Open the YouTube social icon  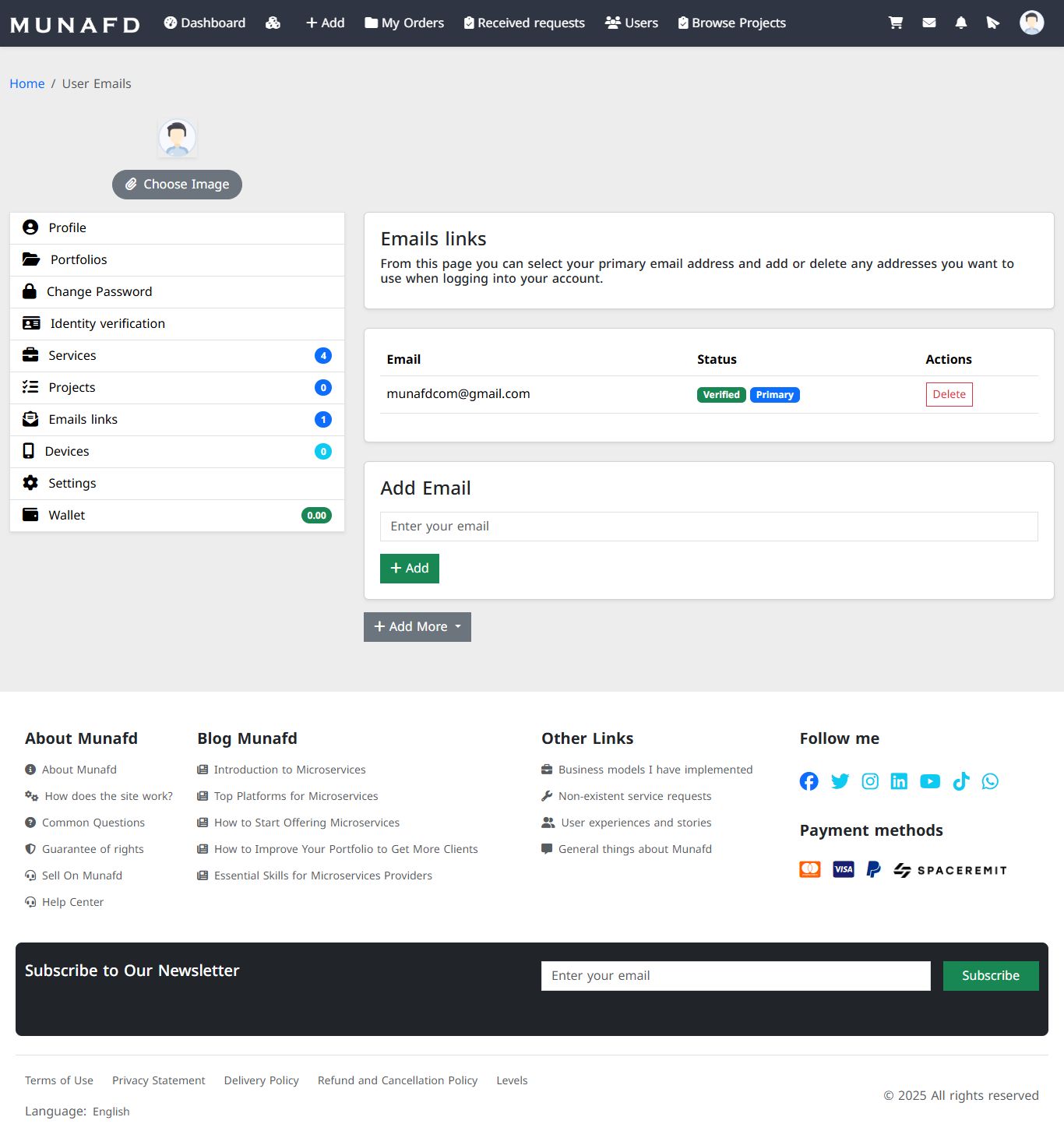coord(930,781)
